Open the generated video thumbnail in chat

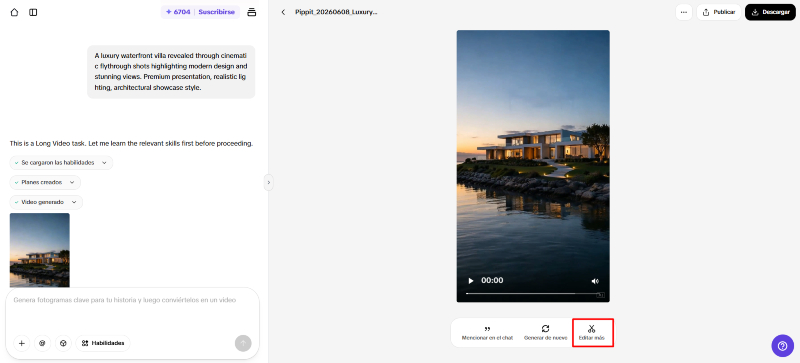tap(39, 250)
